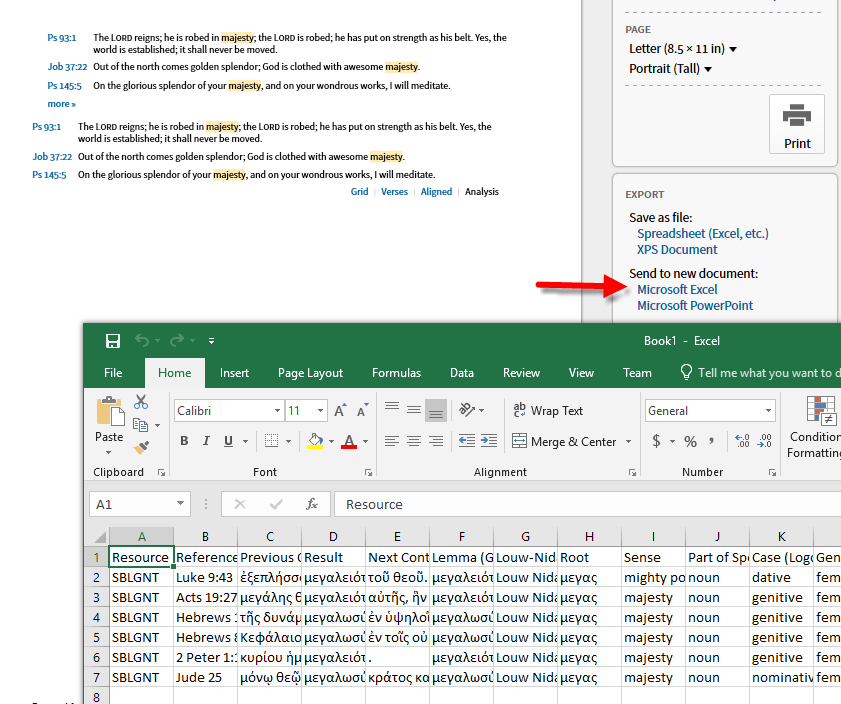Click the Cut scissors icon
This screenshot has height=704, width=841.
pos(141,402)
